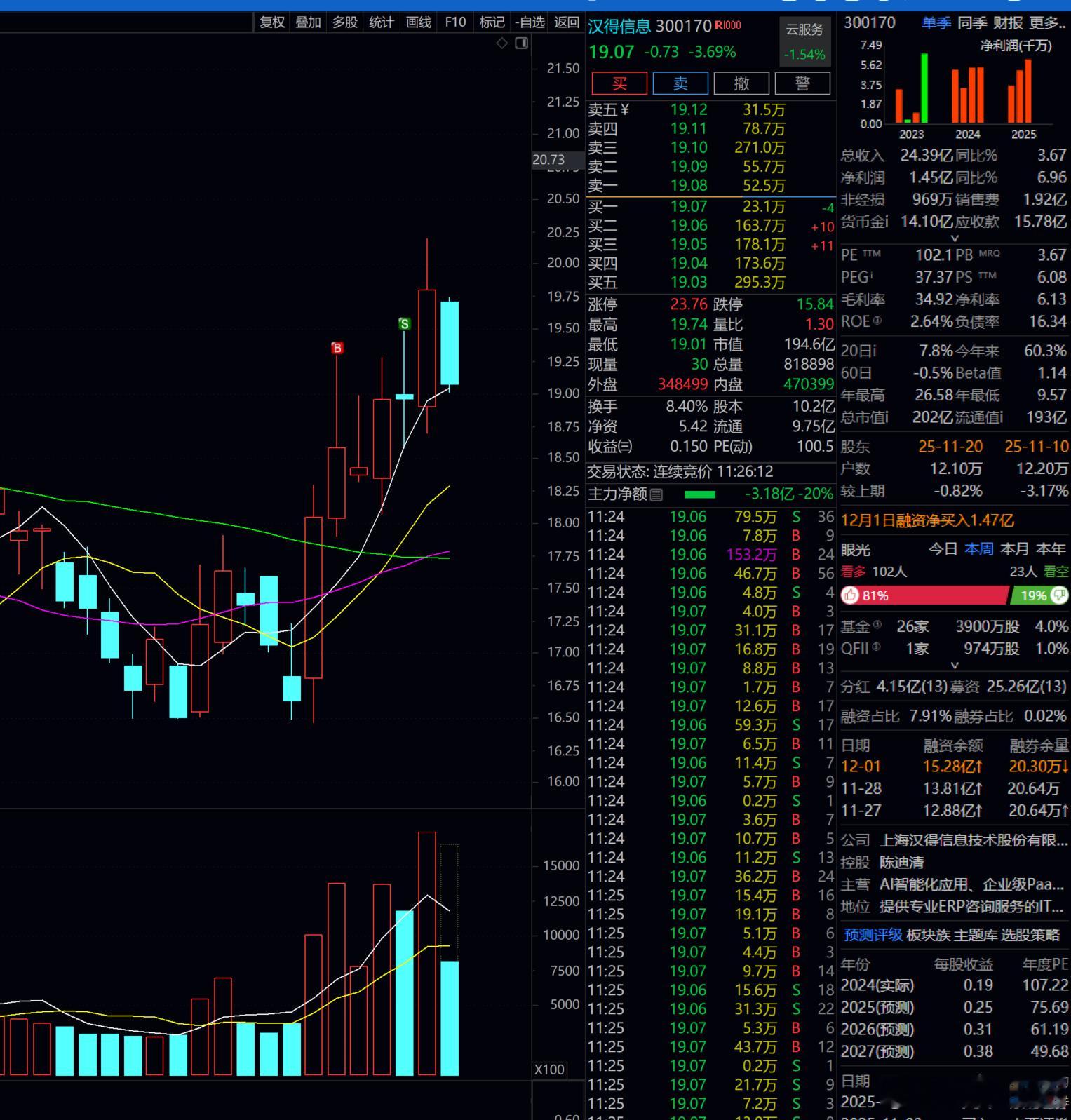Click the info icon beside 20日
The image size is (1071, 1120).
[874, 351]
